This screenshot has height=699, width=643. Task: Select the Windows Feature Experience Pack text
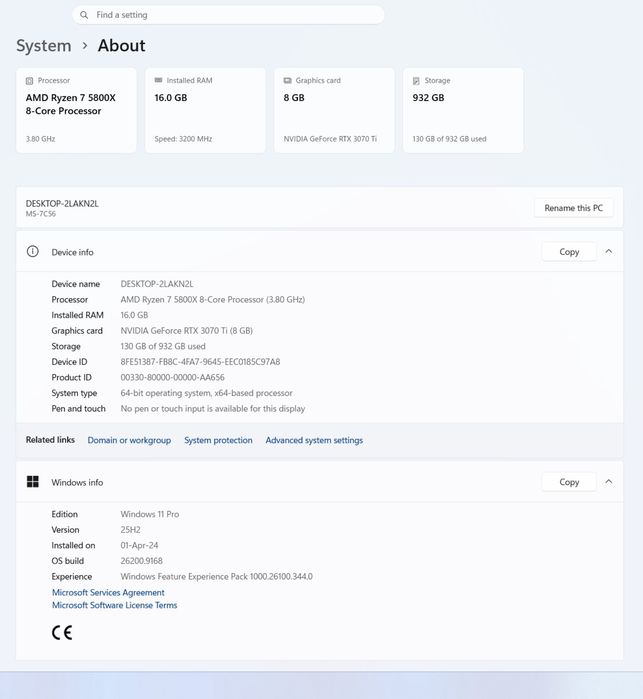click(217, 576)
